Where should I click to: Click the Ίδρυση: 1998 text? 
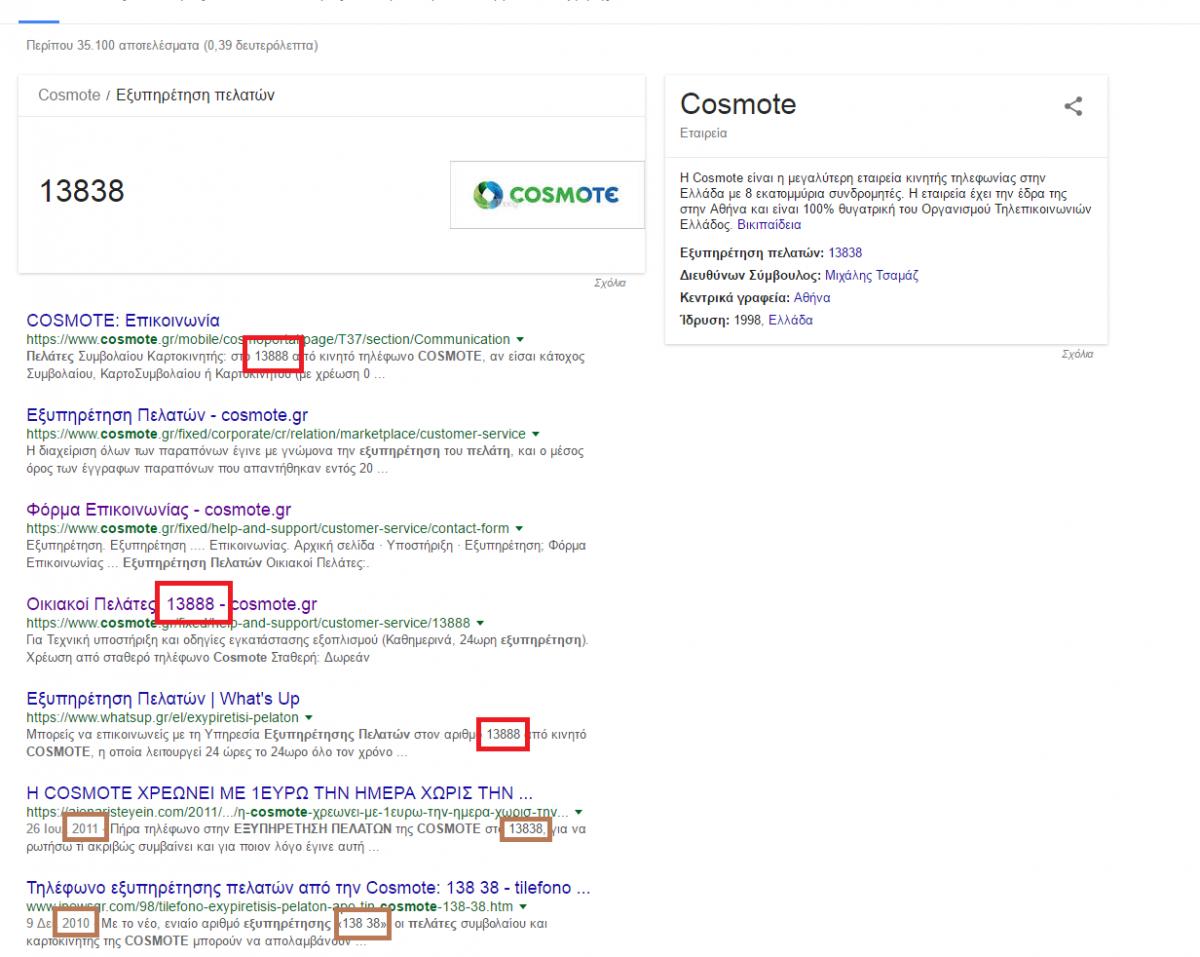point(721,320)
